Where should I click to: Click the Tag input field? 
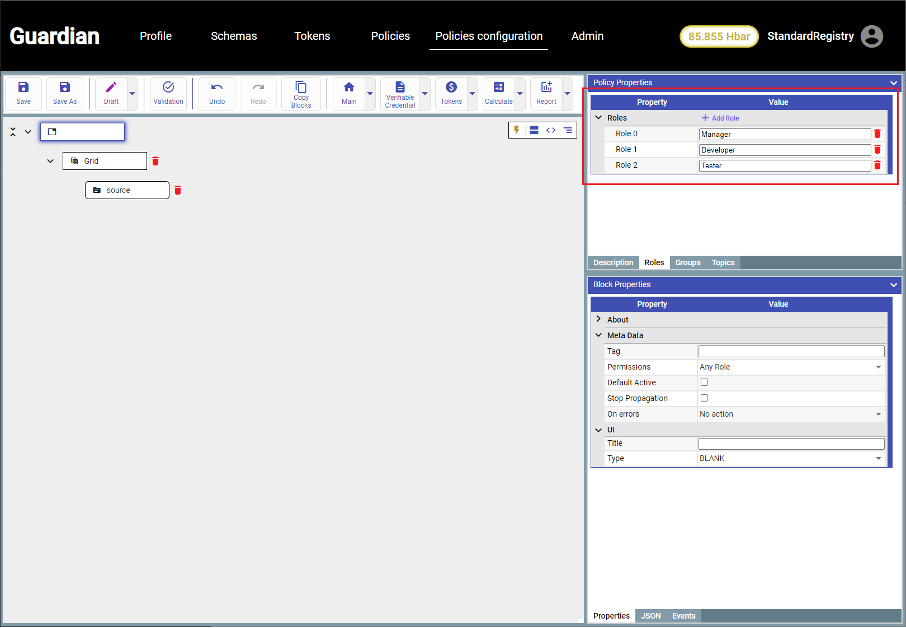point(790,351)
